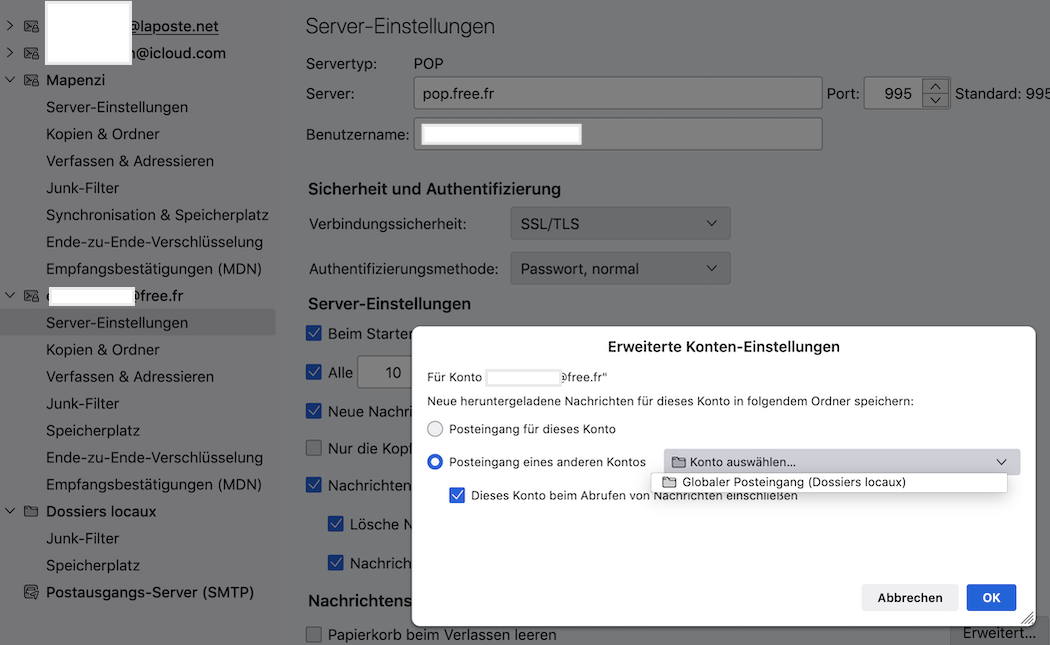Open the Verbindungssicherheit SSL/TLS dropdown
This screenshot has width=1050, height=645.
(x=619, y=224)
